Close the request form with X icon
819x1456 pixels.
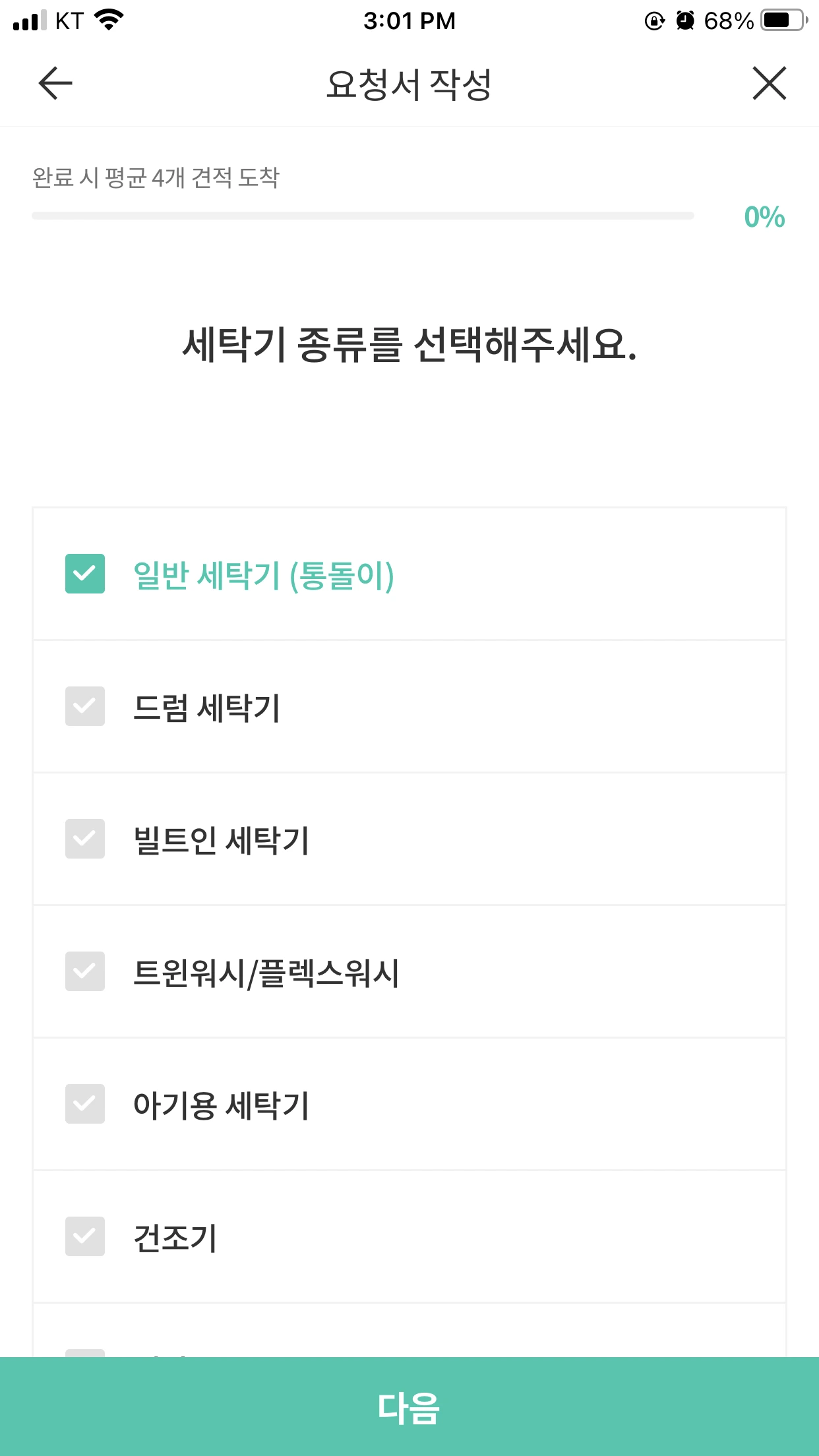pyautogui.click(x=770, y=83)
